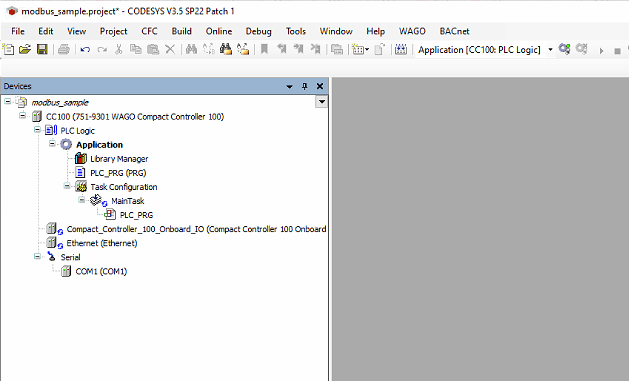The image size is (629, 381).
Task: Pin the Devices panel
Action: point(304,86)
